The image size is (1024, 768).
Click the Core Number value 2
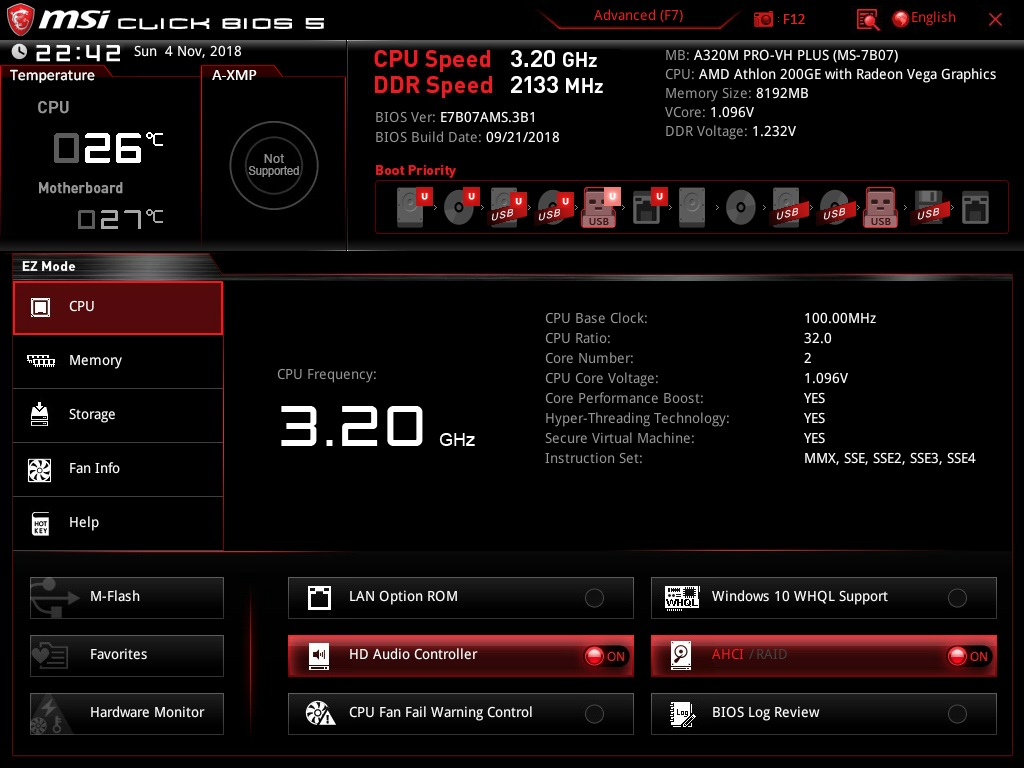coord(808,359)
